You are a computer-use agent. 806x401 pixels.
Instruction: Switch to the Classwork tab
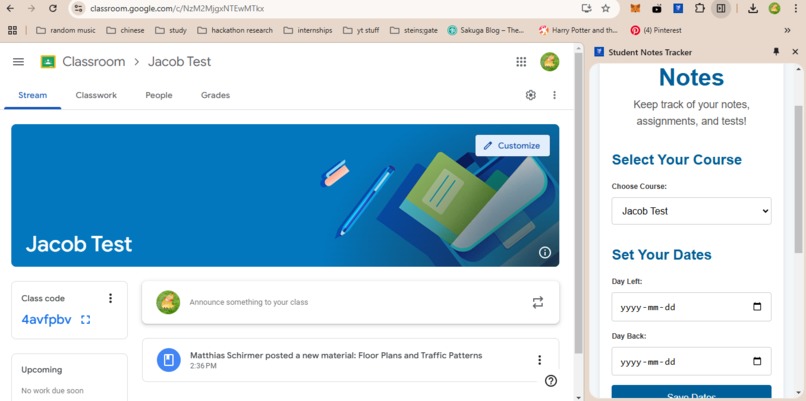click(96, 95)
